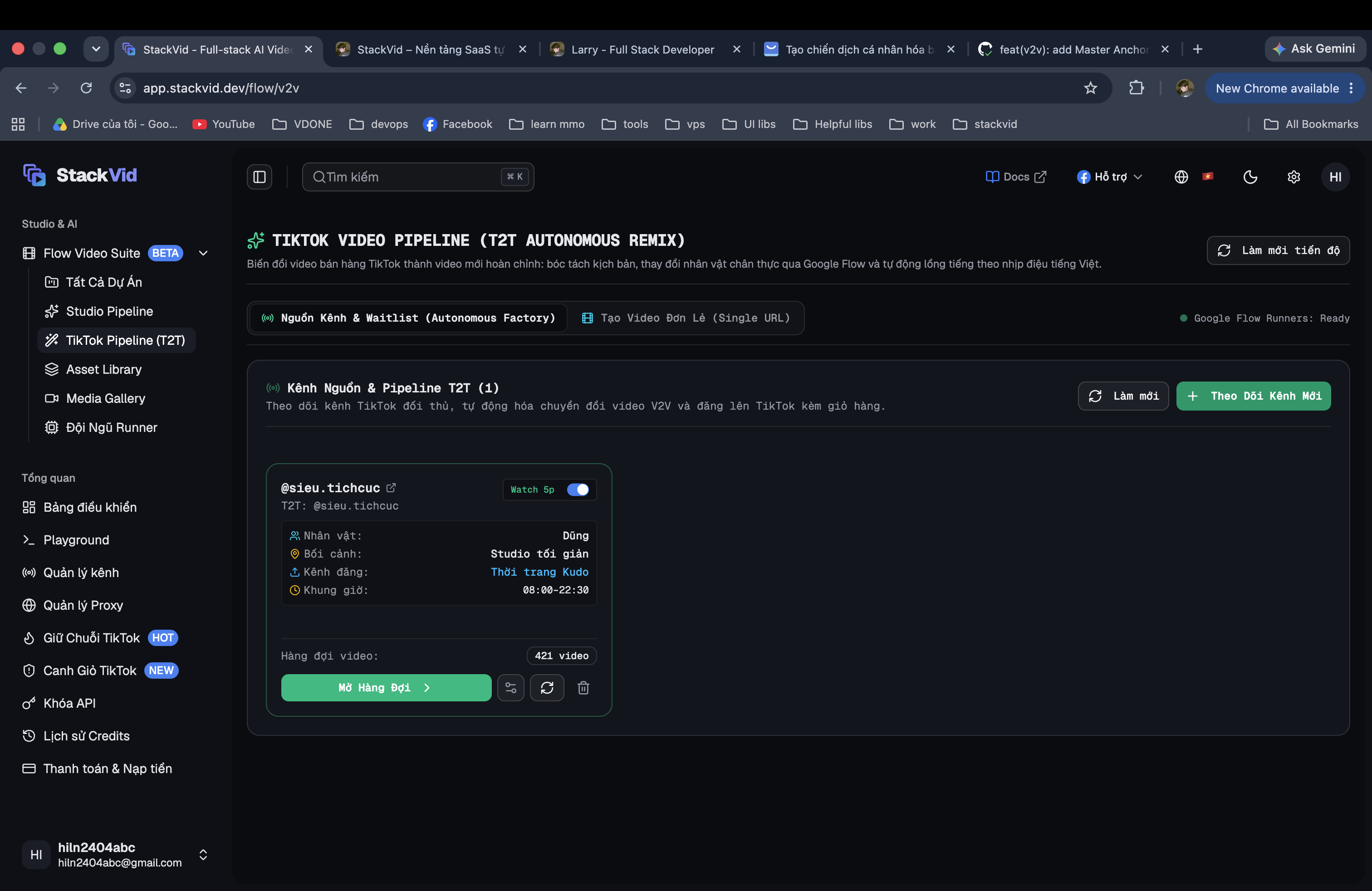Open New Chrome available menu dots
The image size is (1372, 891).
point(1351,88)
